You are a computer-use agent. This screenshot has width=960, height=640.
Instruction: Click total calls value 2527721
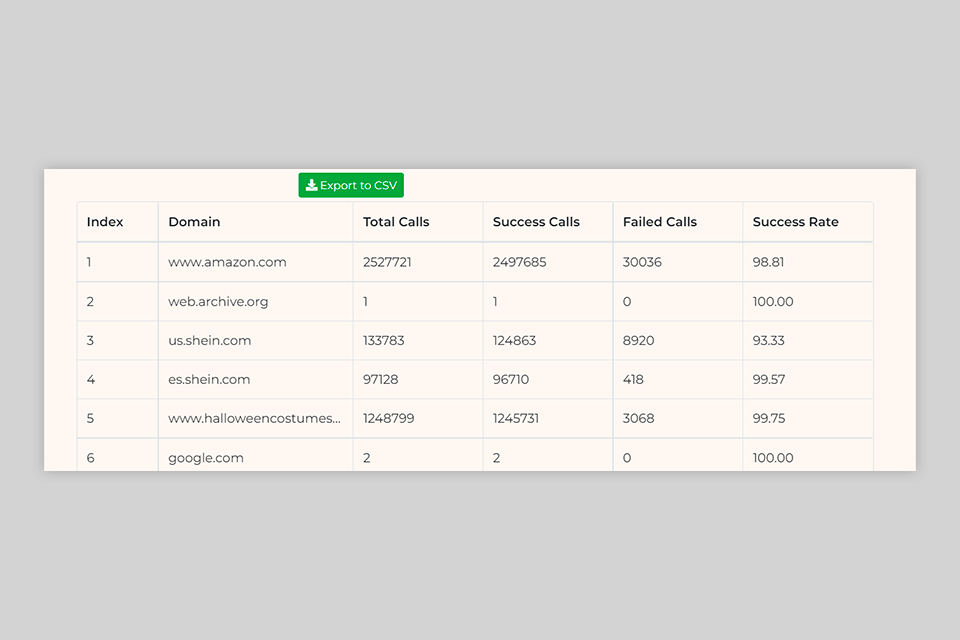pos(387,262)
